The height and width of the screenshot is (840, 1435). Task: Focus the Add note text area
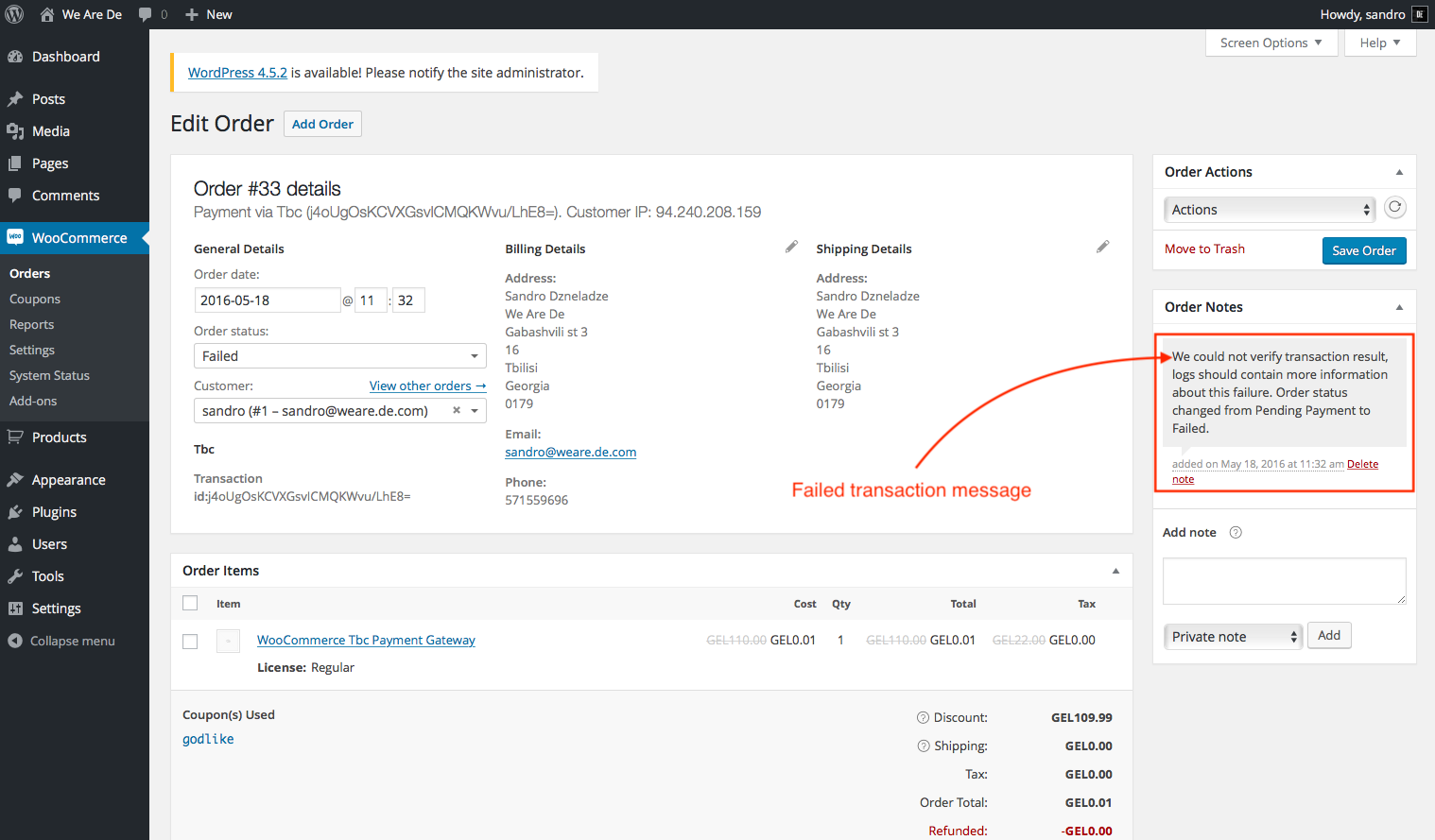[x=1284, y=581]
